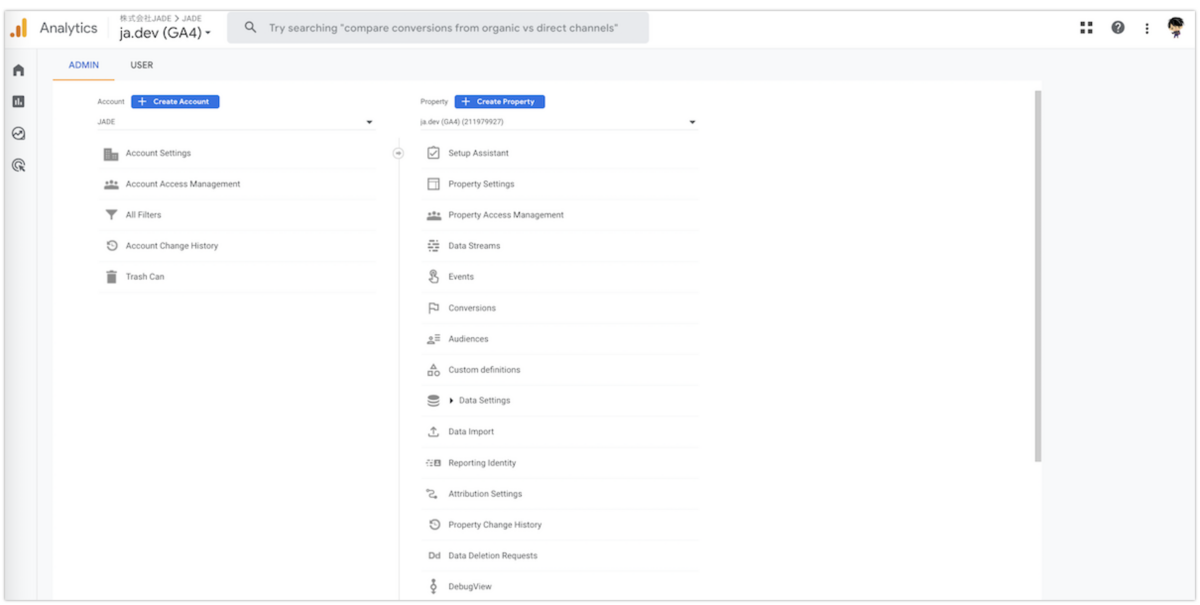Open the Account Change History link
Screen dimensions: 1200x605
click(x=172, y=246)
